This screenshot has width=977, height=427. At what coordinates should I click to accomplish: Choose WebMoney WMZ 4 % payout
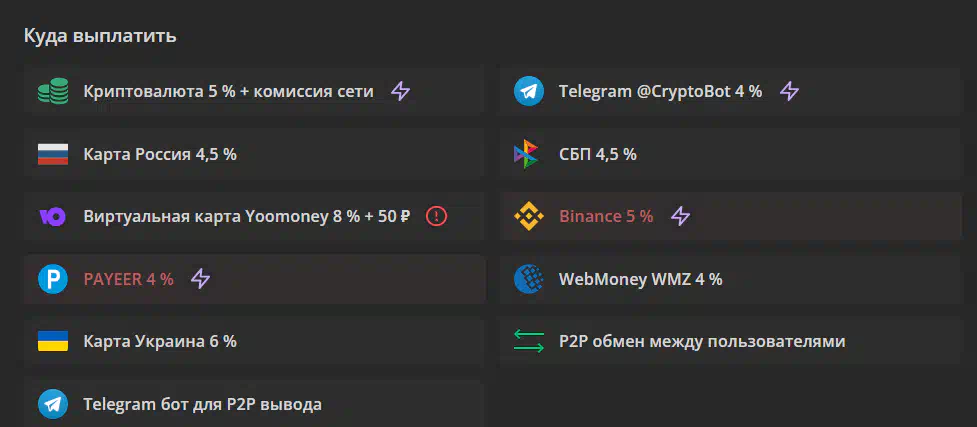pyautogui.click(x=732, y=279)
